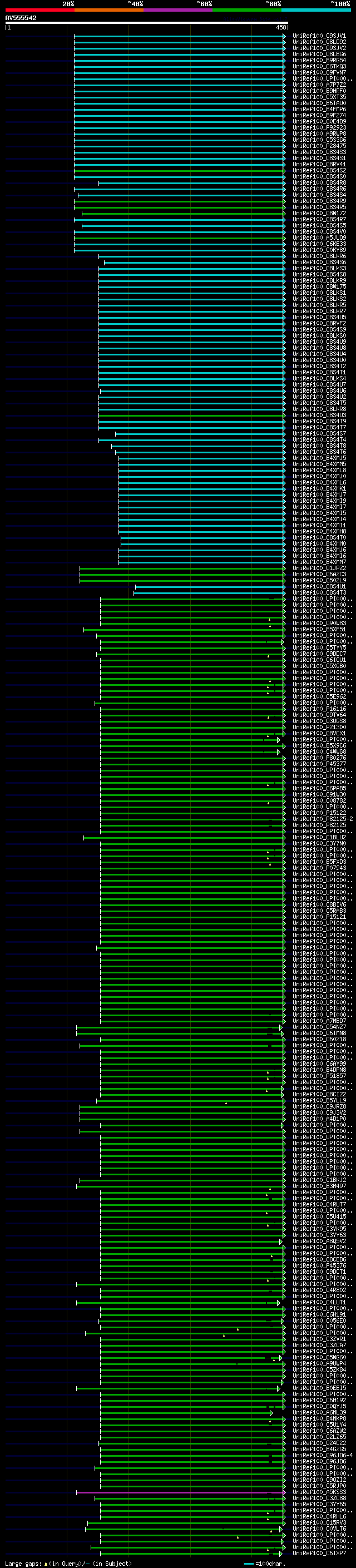
Task: Click the UniRef100_A9RWP8 label
Action: [319, 134]
